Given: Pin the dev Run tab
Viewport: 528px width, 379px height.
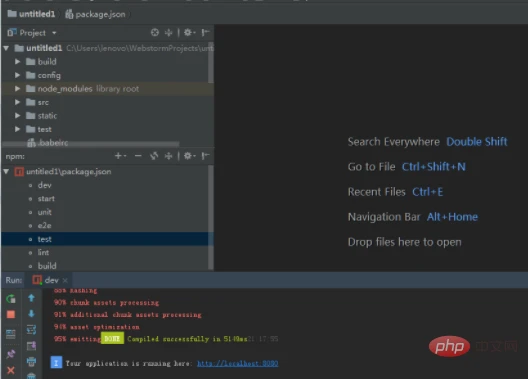Looking at the screenshot, I should click(x=11, y=354).
